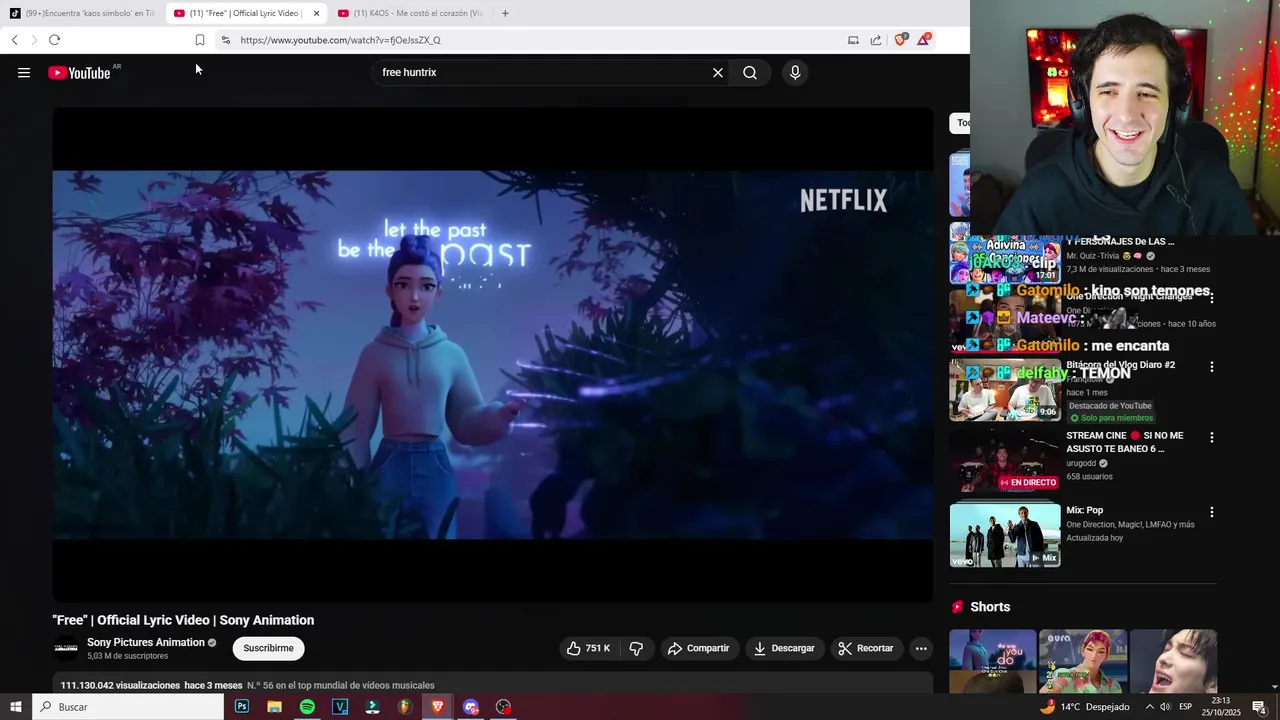The image size is (1280, 720).
Task: Open volume control in system tray
Action: [x=1165, y=707]
